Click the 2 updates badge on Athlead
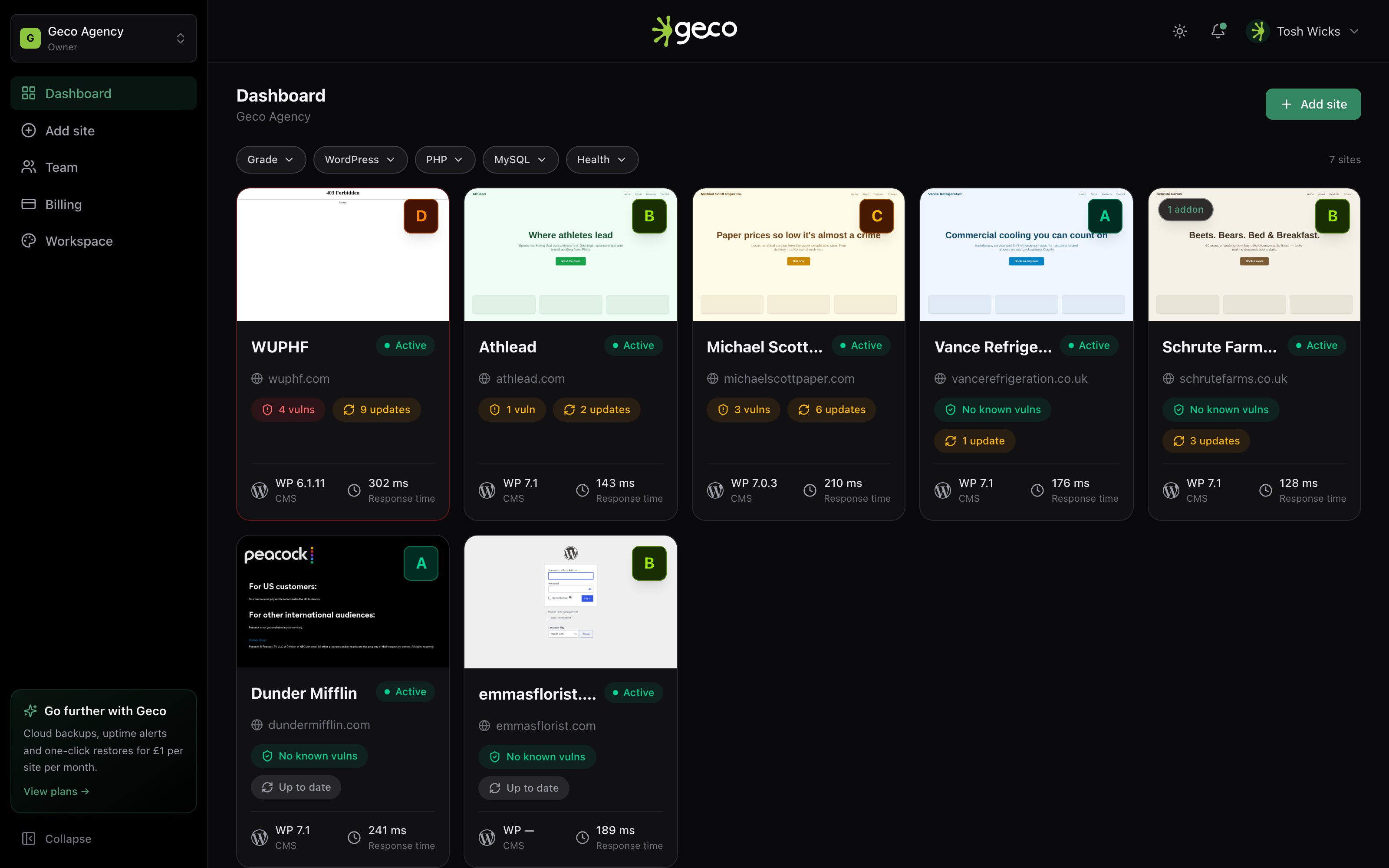The height and width of the screenshot is (868, 1389). coord(597,409)
